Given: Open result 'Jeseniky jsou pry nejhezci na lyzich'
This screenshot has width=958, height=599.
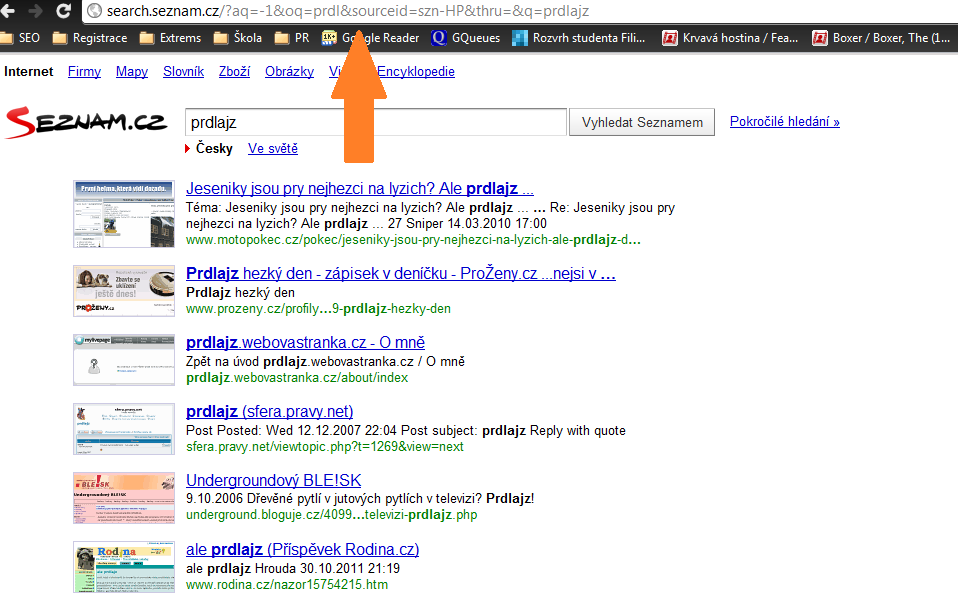Looking at the screenshot, I should [x=360, y=188].
